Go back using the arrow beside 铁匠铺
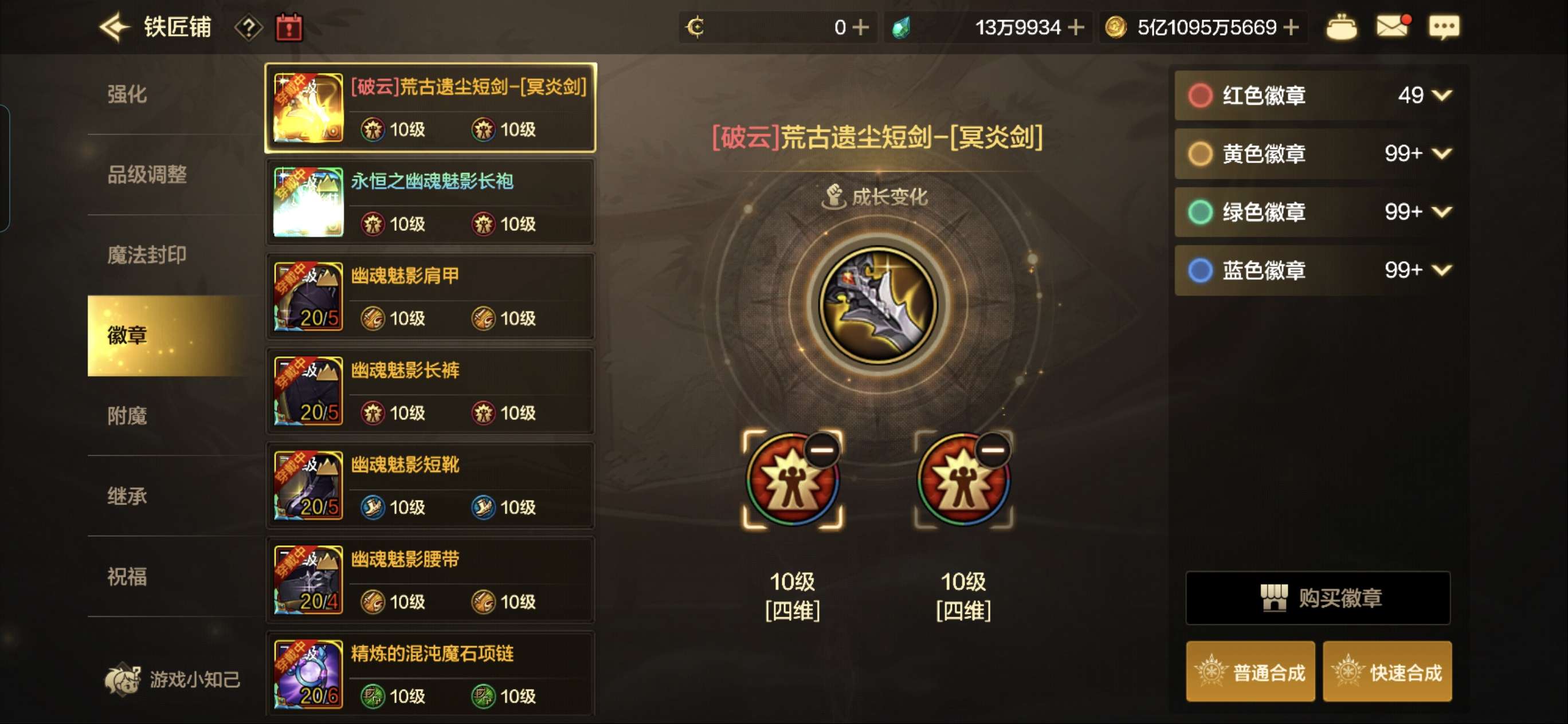1568x724 pixels. (x=115, y=27)
